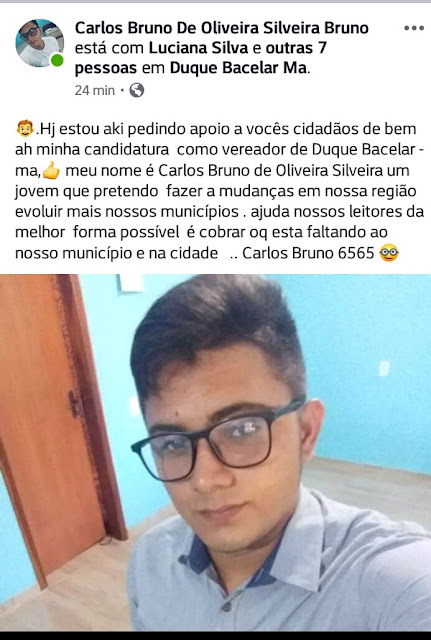Show the 'outras 7 pessoas' tagged list
The height and width of the screenshot is (640, 431).
click(x=201, y=58)
